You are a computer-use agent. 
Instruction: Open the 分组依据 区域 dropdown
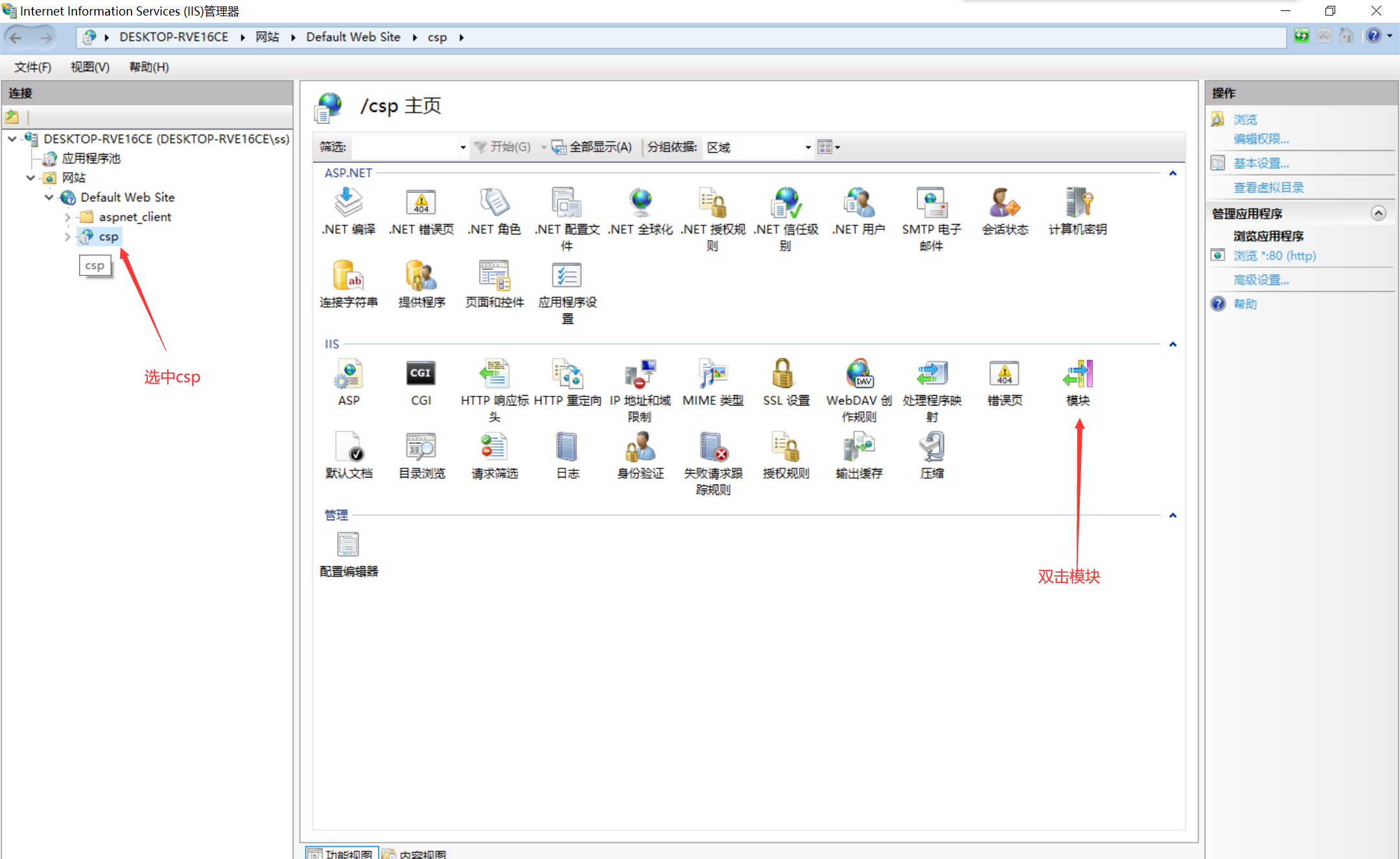coord(808,148)
